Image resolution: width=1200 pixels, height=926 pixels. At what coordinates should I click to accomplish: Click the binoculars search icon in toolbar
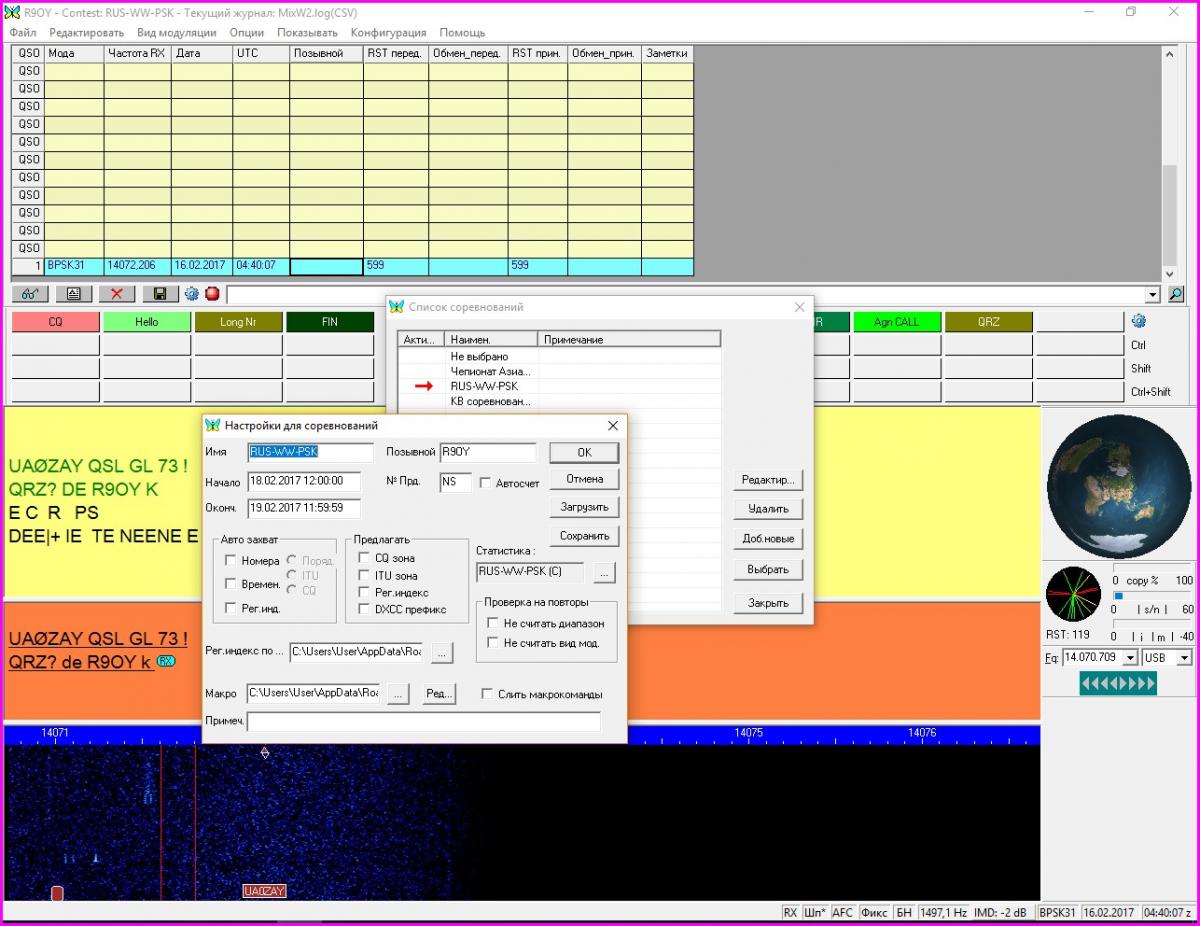(30, 294)
